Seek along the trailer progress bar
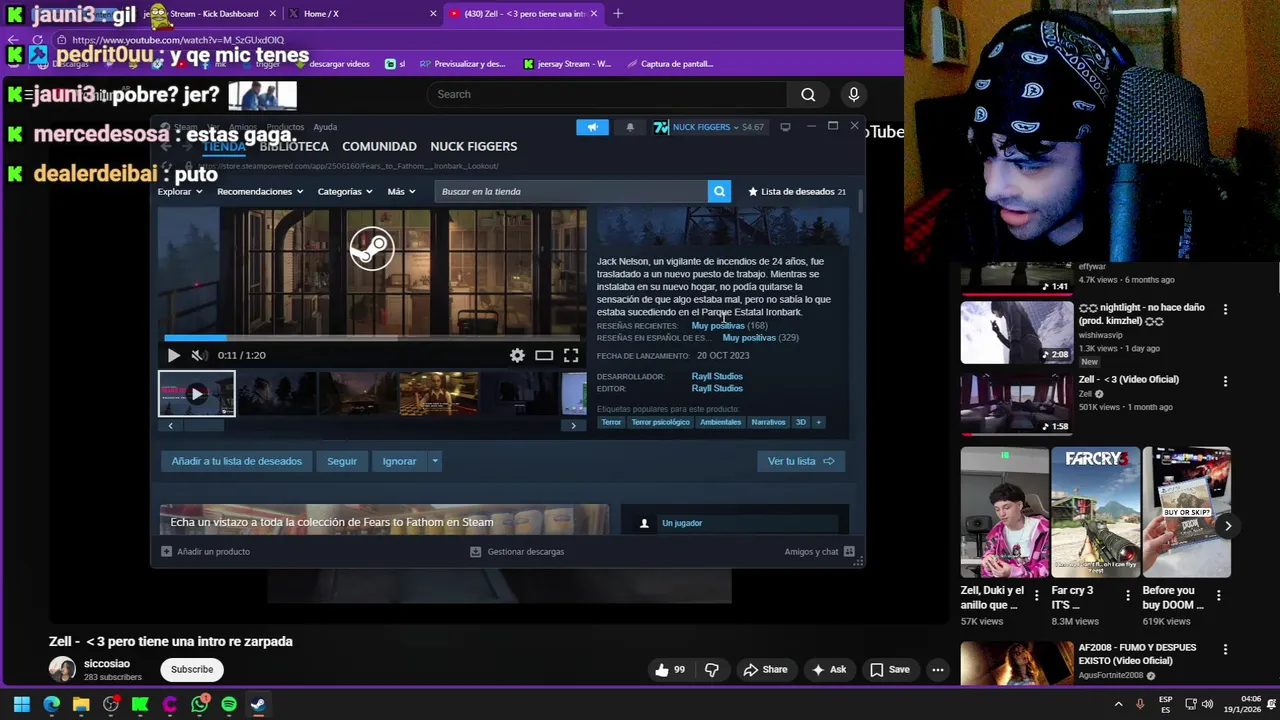 coord(372,338)
